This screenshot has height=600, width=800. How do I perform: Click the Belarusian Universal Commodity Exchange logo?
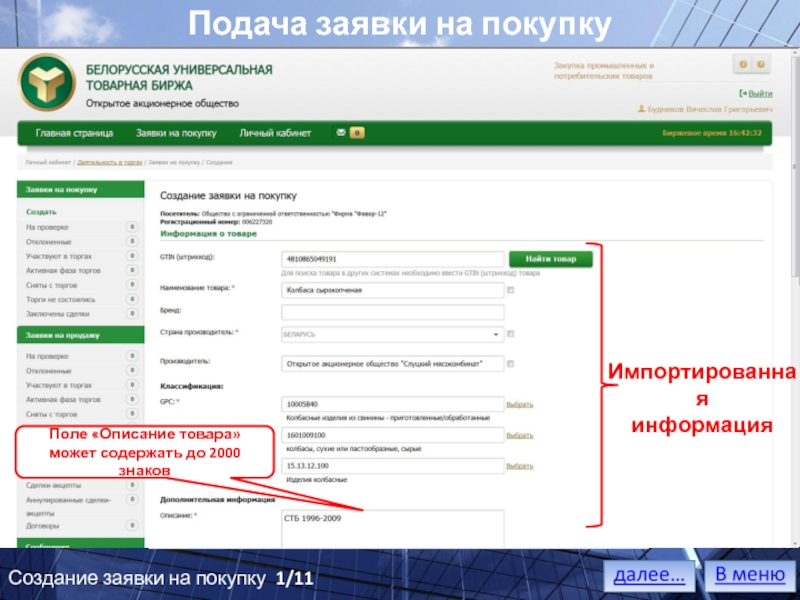[47, 83]
